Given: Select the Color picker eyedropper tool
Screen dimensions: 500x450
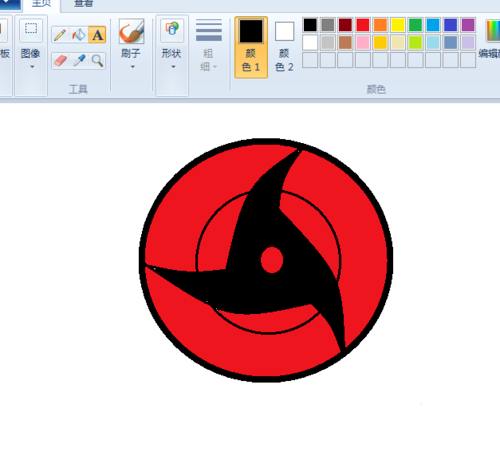Looking at the screenshot, I should (x=79, y=61).
